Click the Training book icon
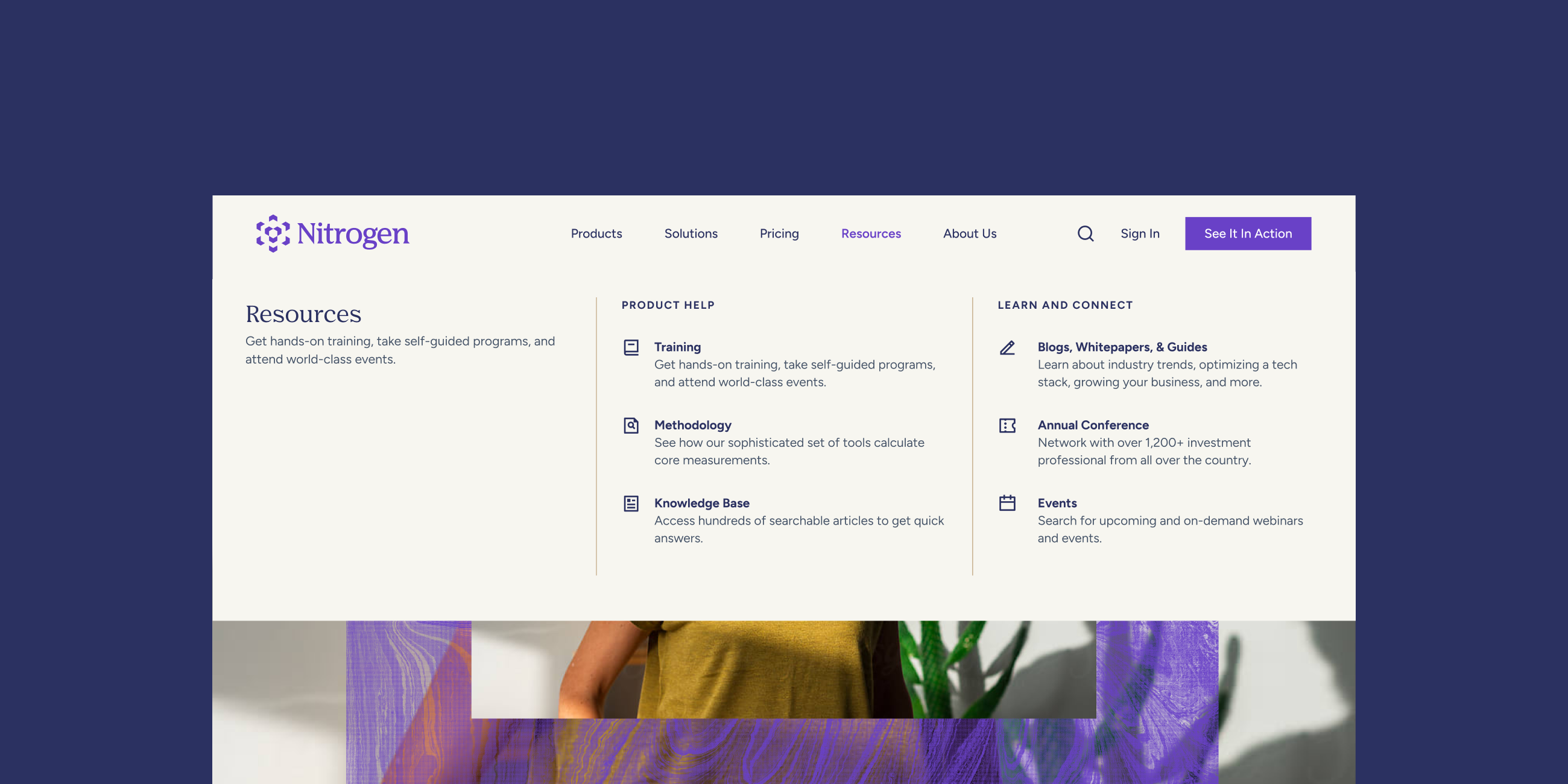1568x784 pixels. (631, 347)
